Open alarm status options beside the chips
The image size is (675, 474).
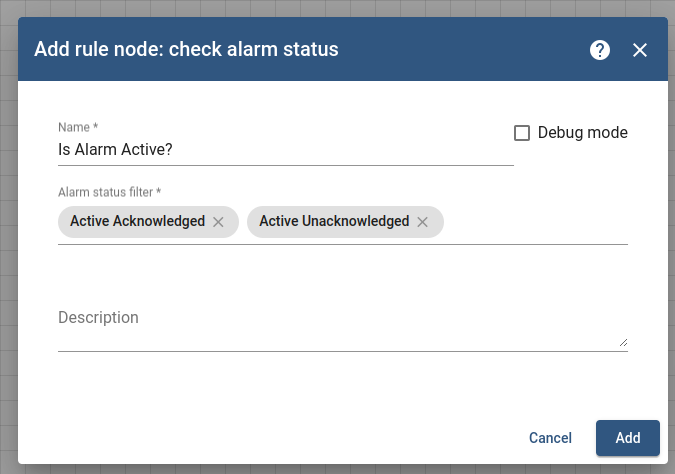(x=536, y=222)
